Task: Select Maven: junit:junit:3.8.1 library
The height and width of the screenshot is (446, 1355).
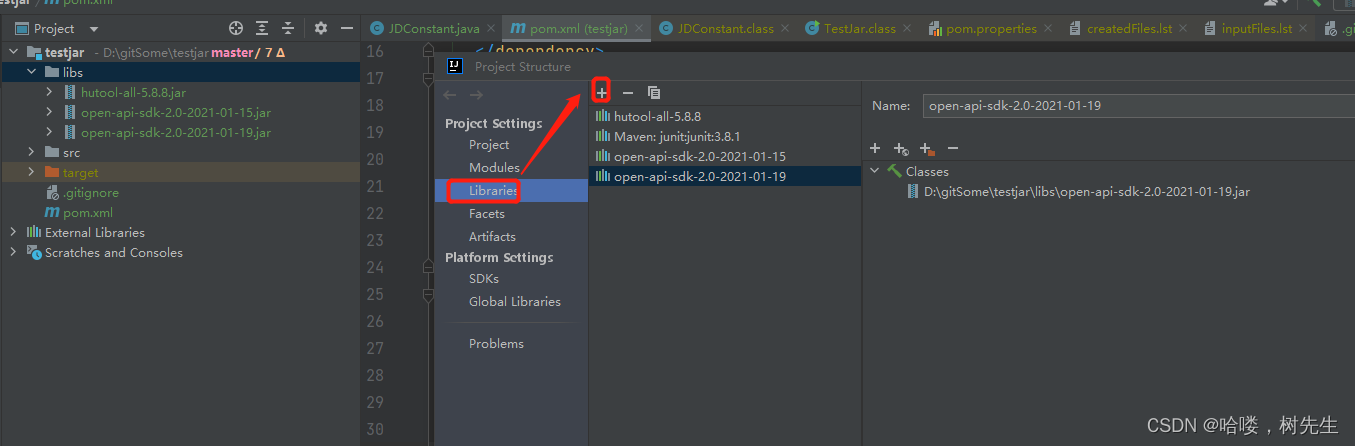Action: click(725, 136)
